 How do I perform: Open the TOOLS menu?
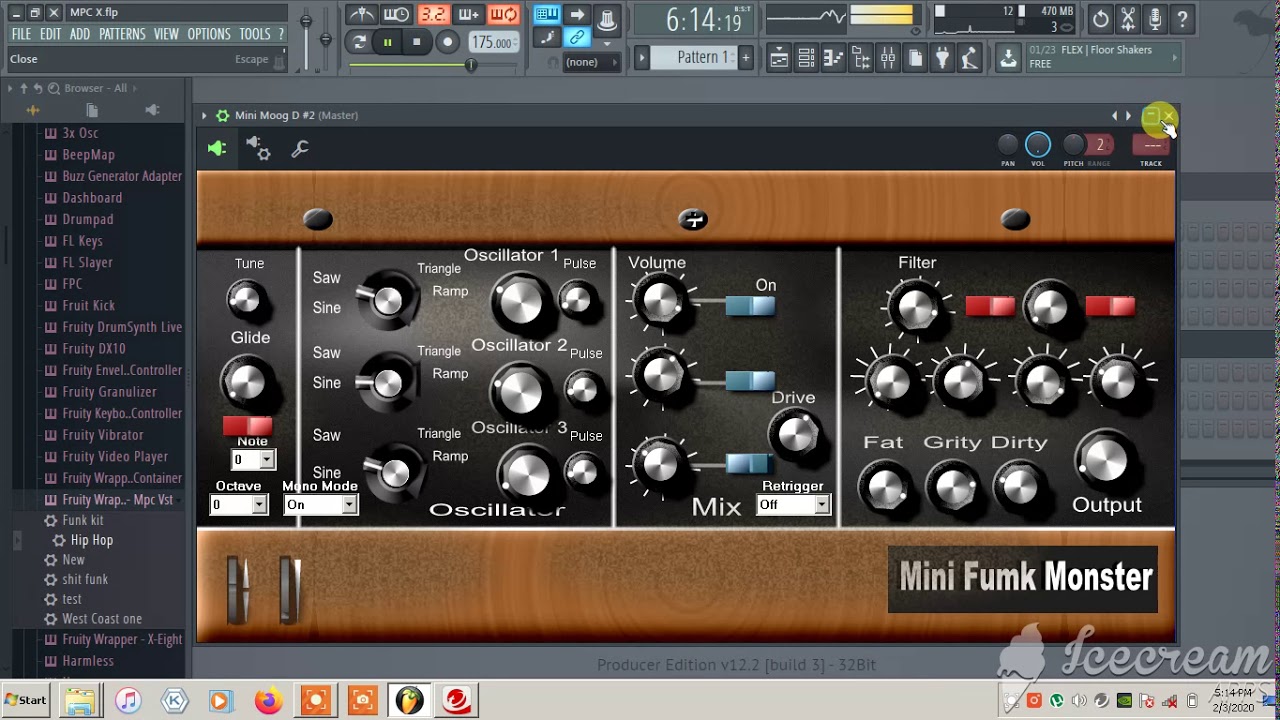[255, 34]
